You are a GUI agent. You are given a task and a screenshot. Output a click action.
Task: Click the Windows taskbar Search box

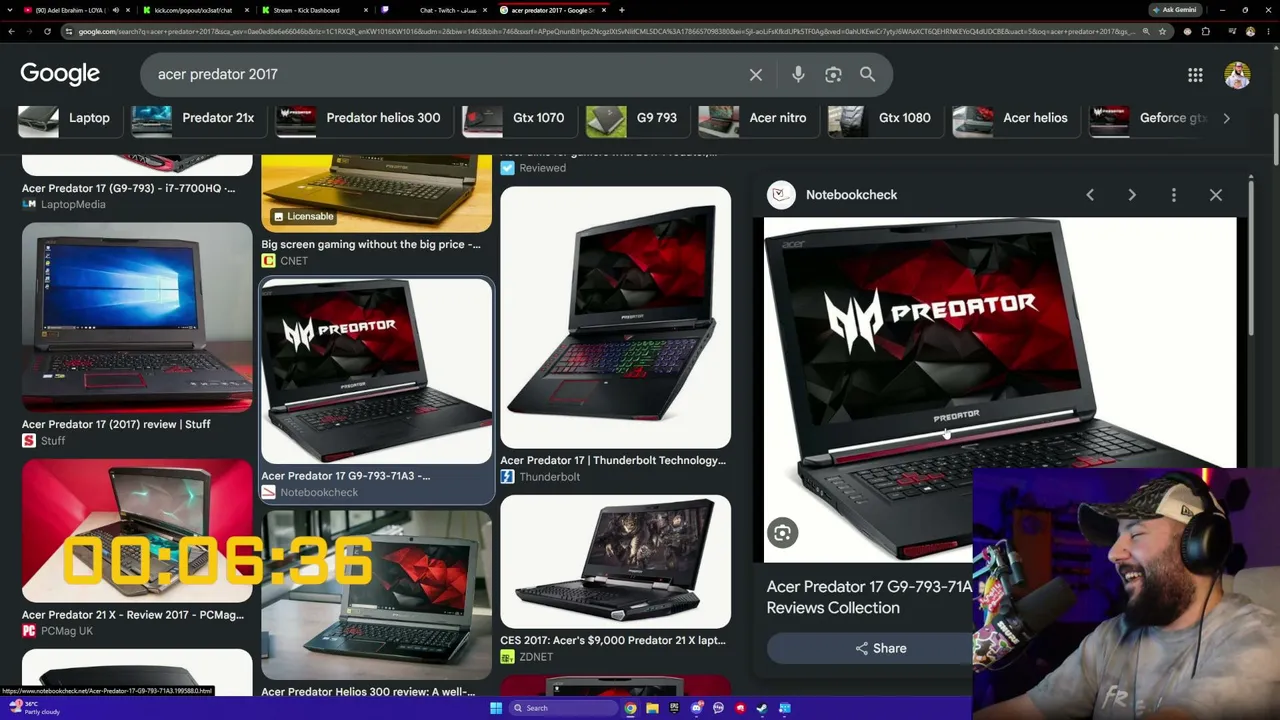(563, 708)
